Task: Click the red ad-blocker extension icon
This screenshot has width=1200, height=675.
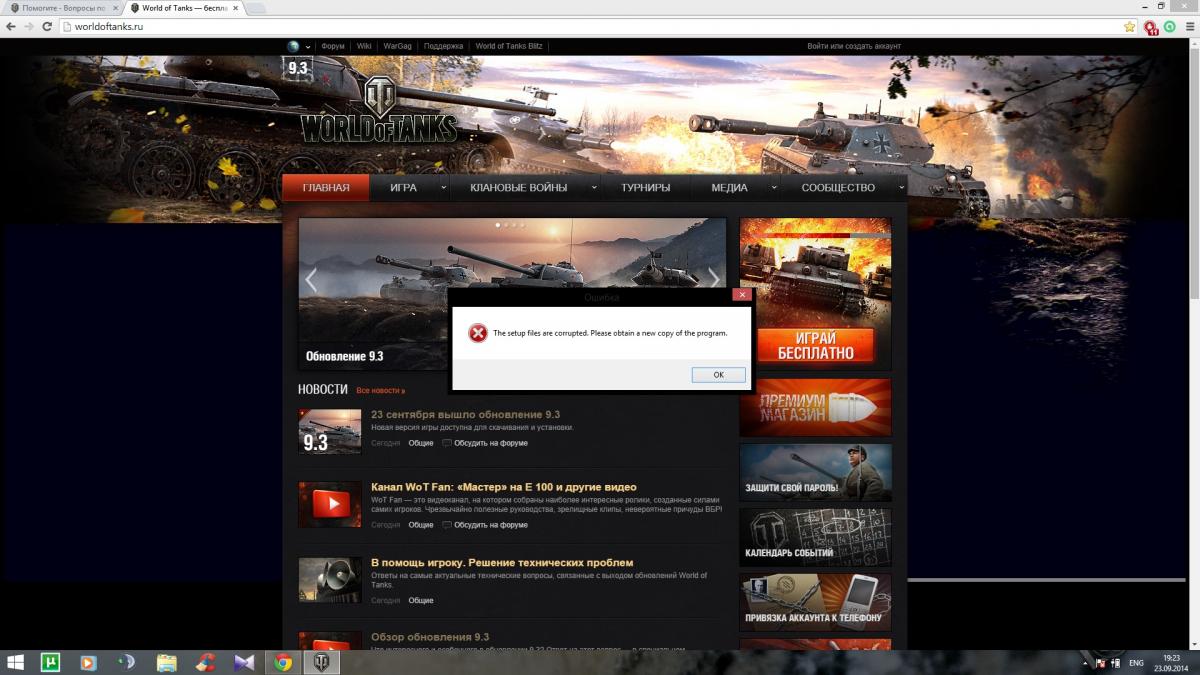Action: pyautogui.click(x=1152, y=27)
